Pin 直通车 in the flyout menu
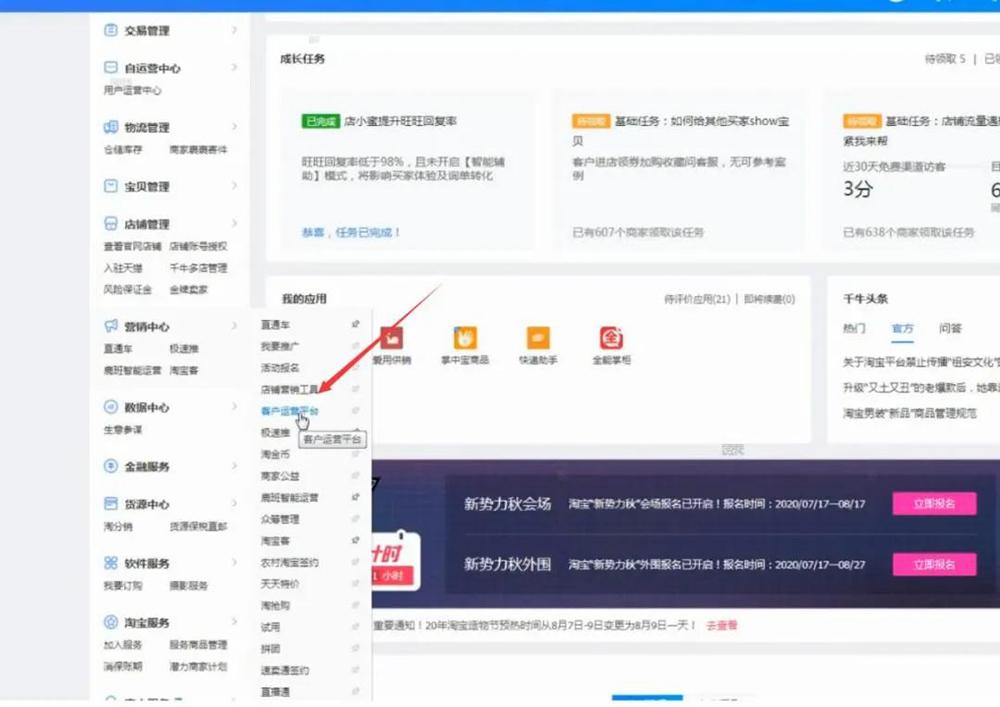 point(355,324)
